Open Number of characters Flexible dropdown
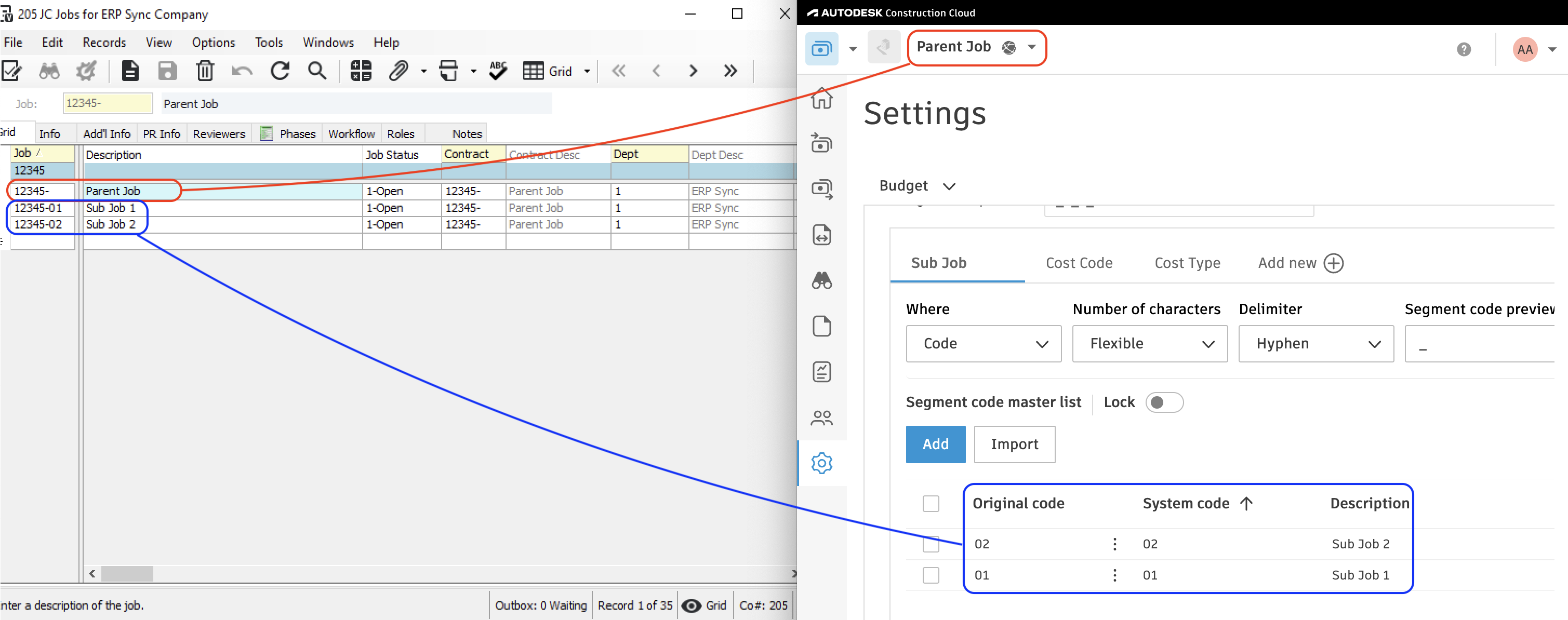The width and height of the screenshot is (1568, 620). 1150,344
